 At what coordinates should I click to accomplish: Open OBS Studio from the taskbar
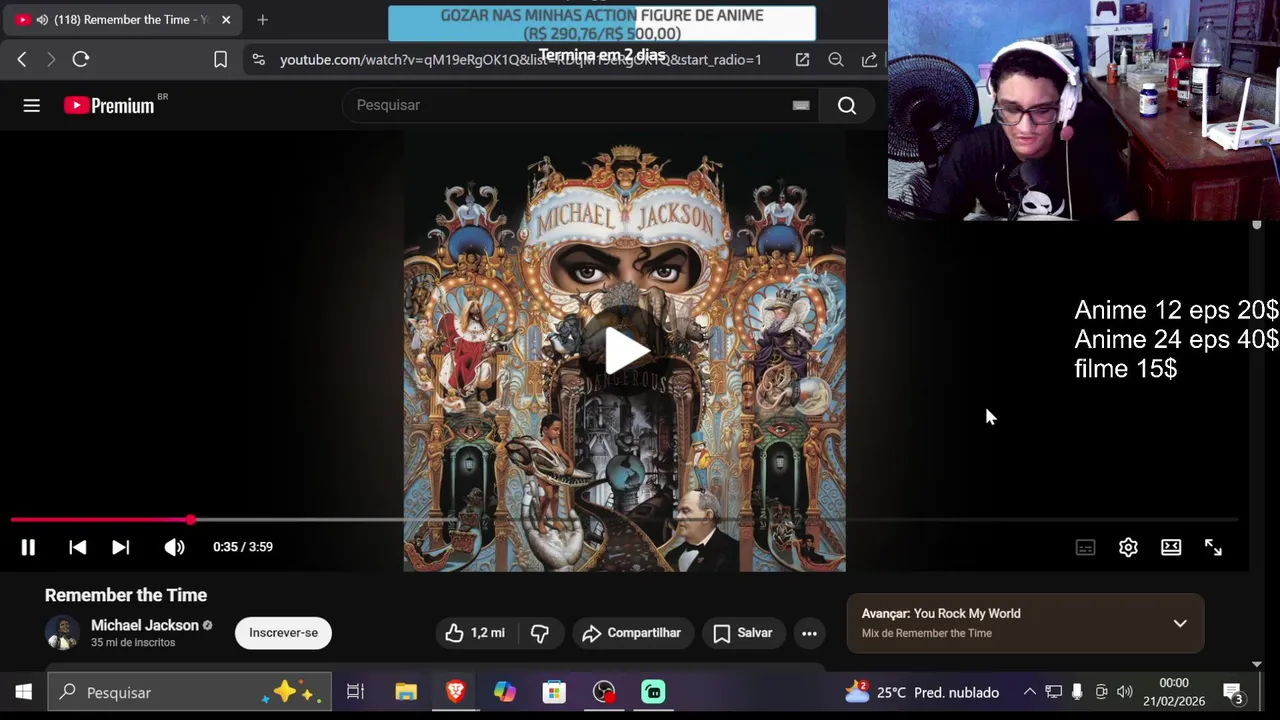(x=604, y=692)
